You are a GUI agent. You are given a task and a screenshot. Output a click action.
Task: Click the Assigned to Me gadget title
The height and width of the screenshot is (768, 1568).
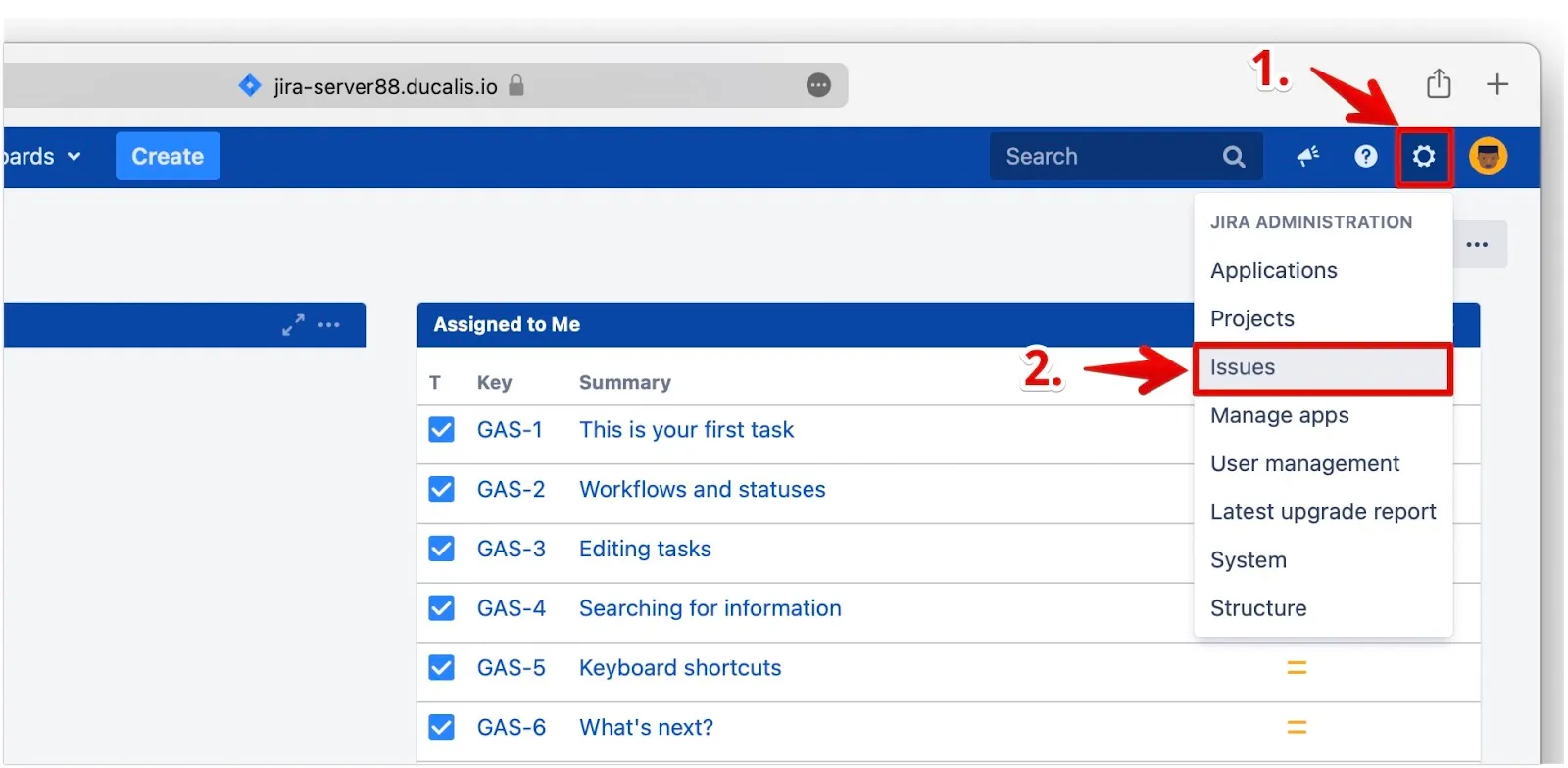click(507, 324)
